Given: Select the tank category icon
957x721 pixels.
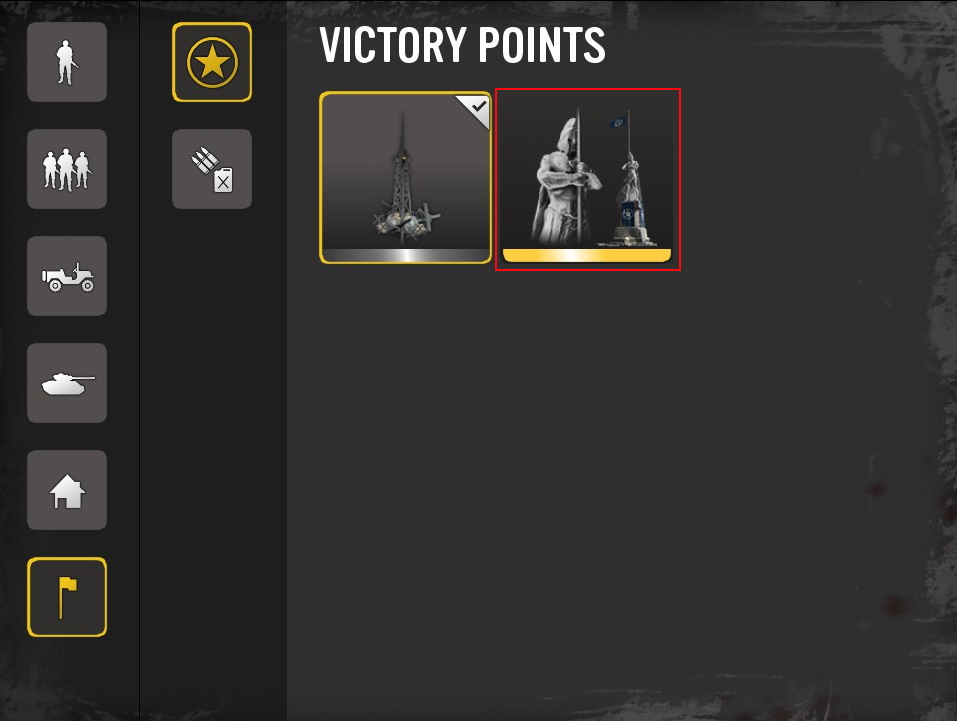Looking at the screenshot, I should coord(67,383).
